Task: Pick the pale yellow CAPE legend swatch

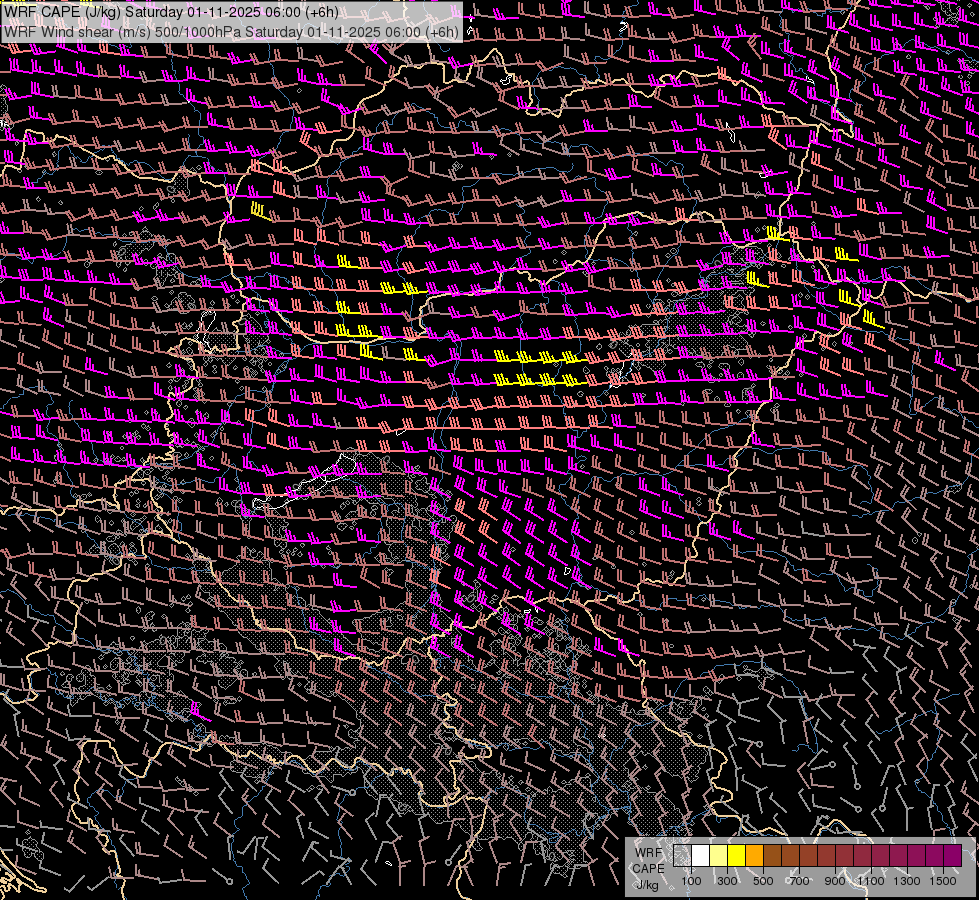Action: pos(718,855)
